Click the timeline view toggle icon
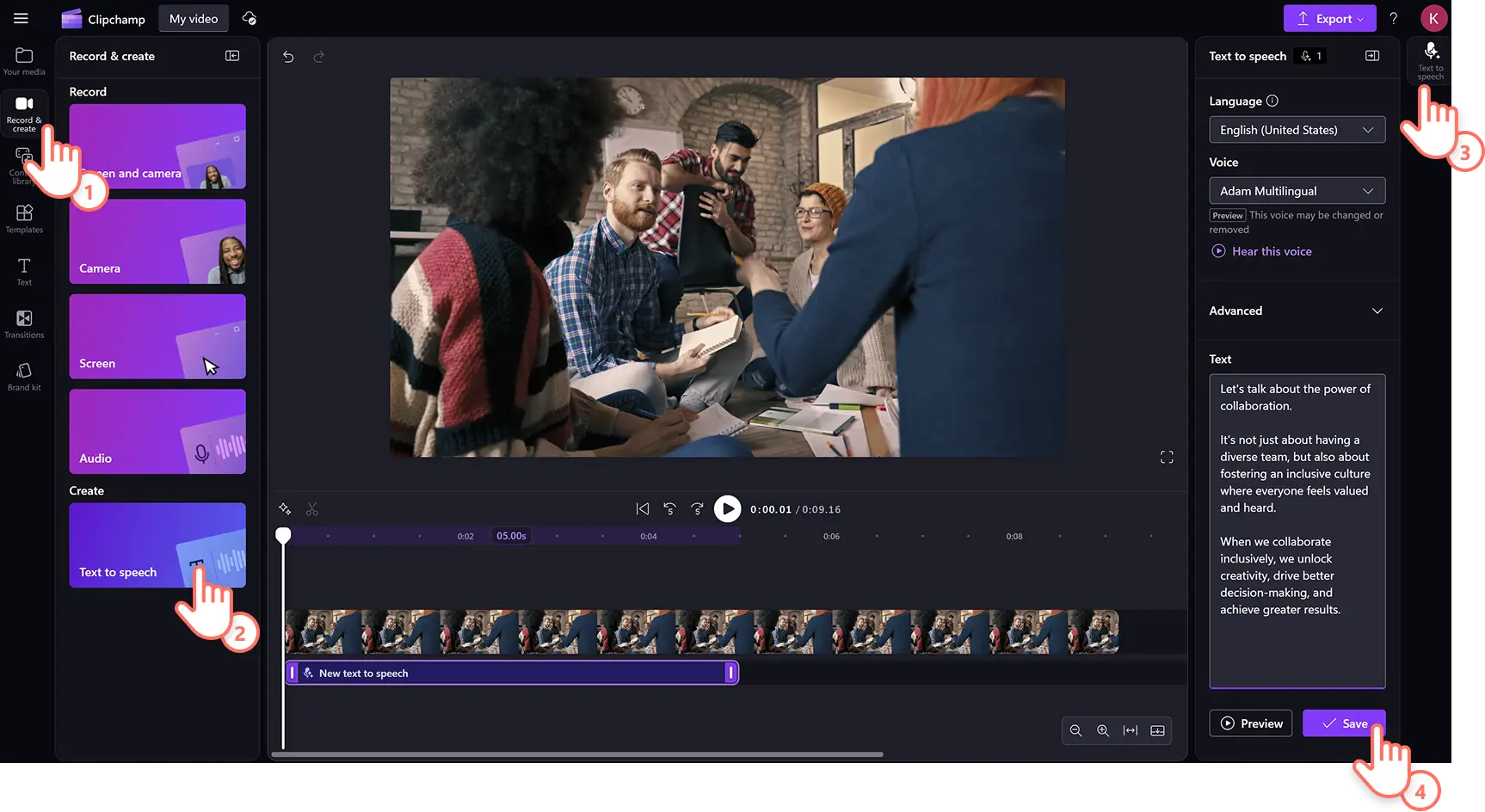Screen dimensions: 1485x812 1158,730
